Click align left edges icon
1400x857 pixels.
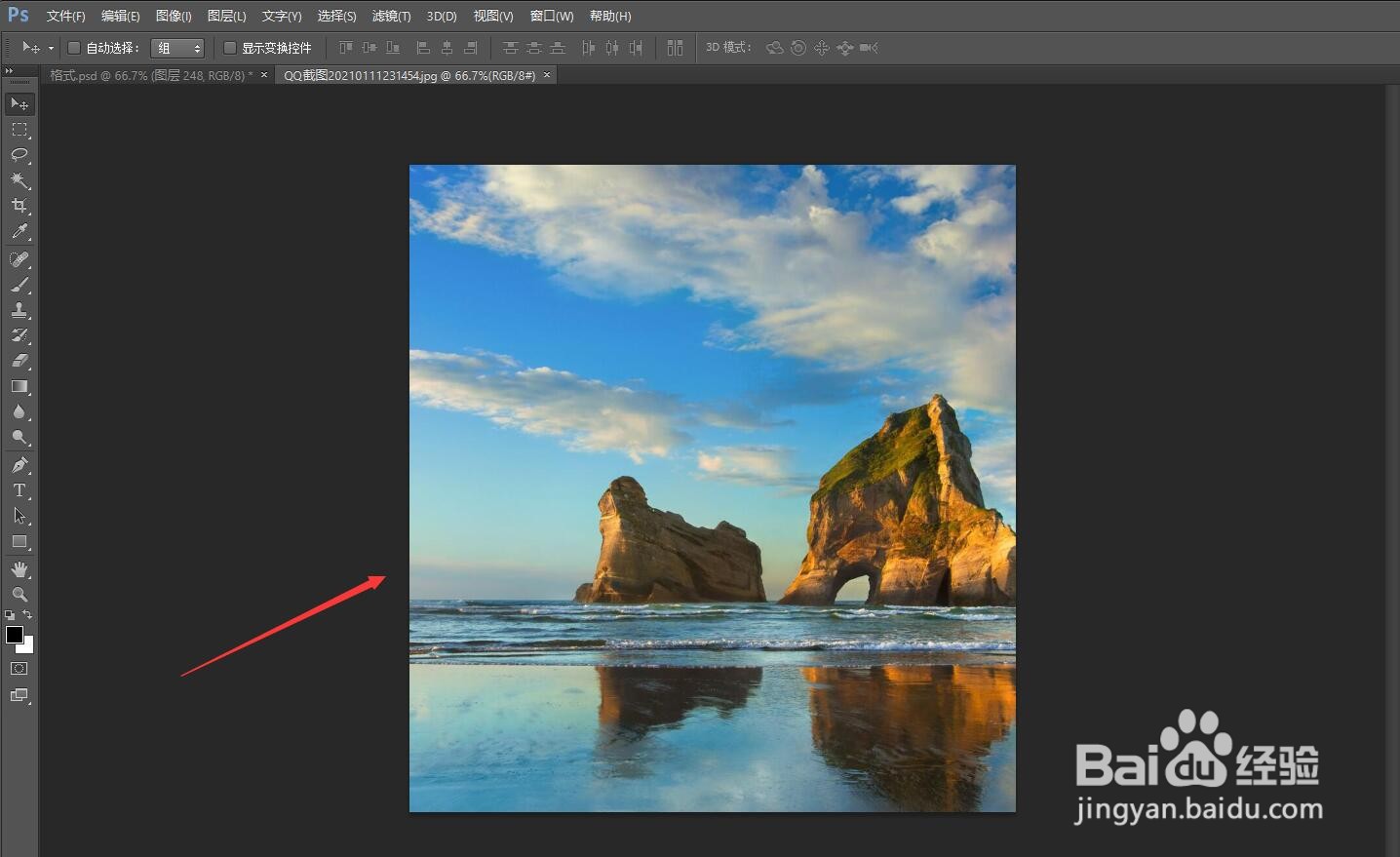[x=423, y=48]
